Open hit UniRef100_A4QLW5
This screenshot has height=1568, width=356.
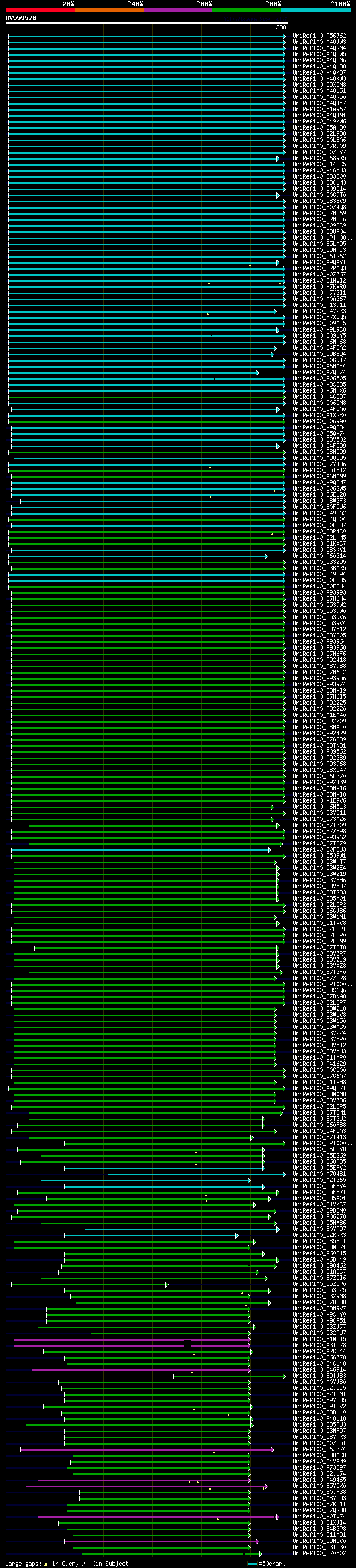tap(319, 54)
